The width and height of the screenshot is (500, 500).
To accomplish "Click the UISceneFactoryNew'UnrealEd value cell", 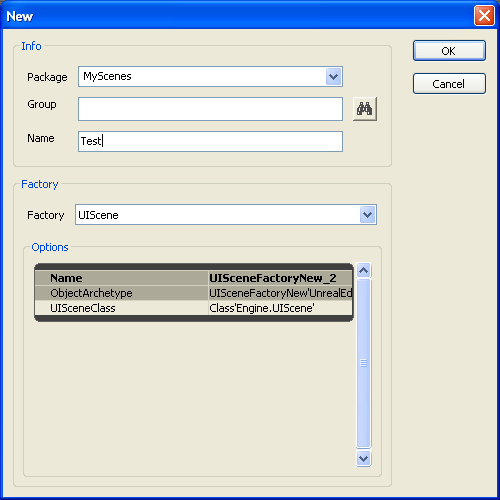I will (x=280, y=293).
